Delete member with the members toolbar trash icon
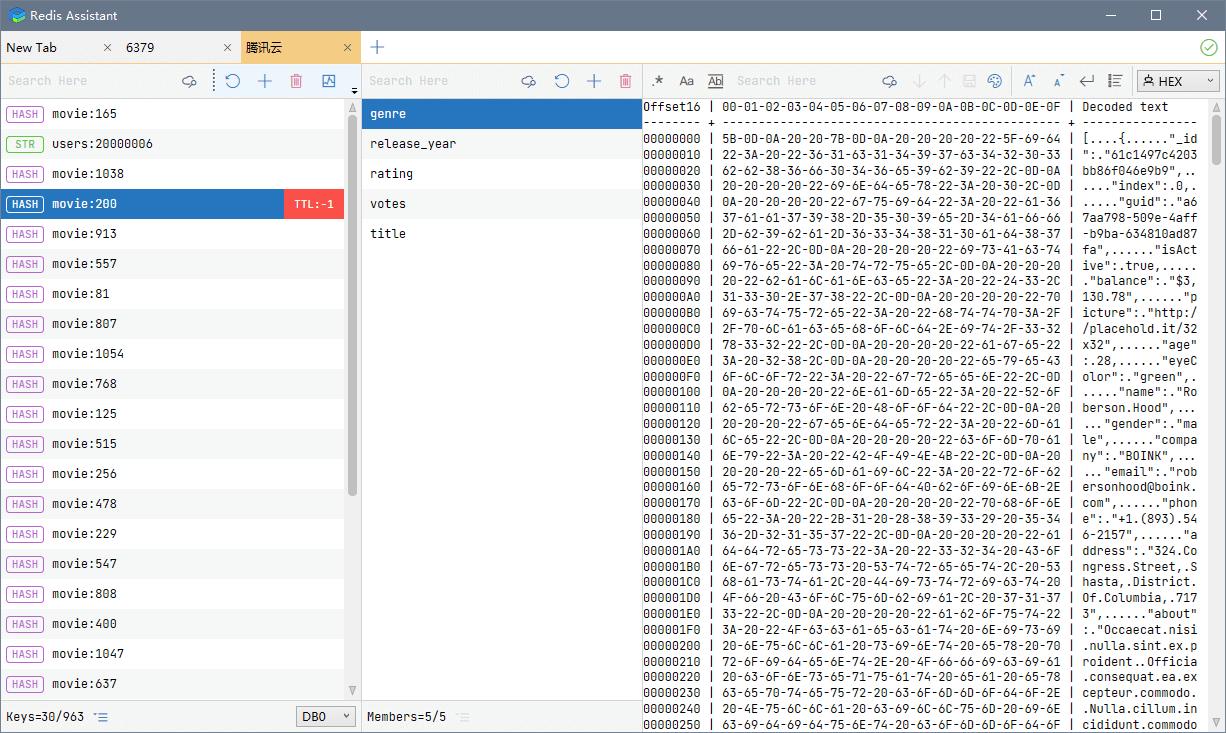The width and height of the screenshot is (1226, 733). click(x=626, y=81)
